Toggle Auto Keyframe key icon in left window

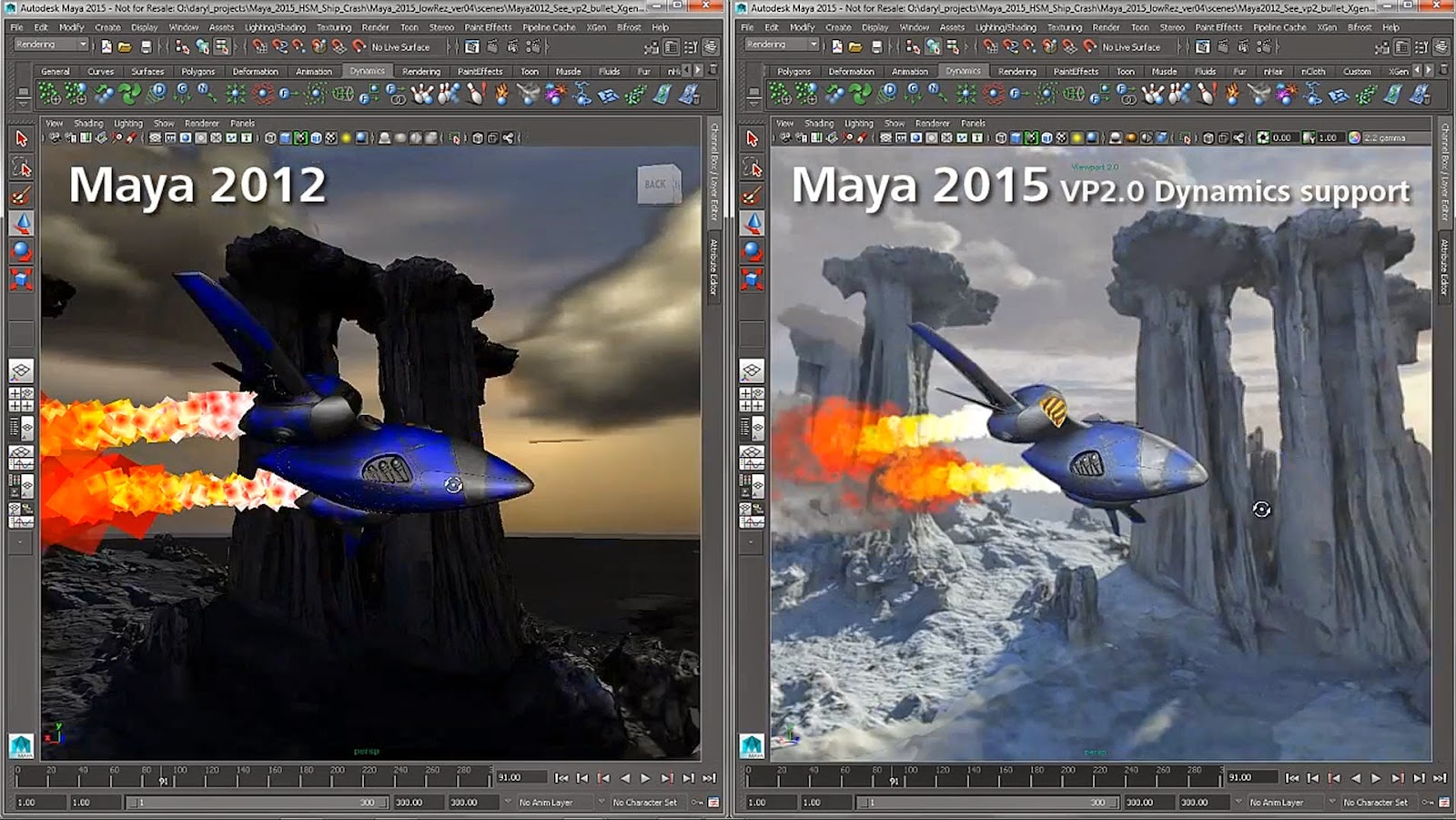point(698,802)
